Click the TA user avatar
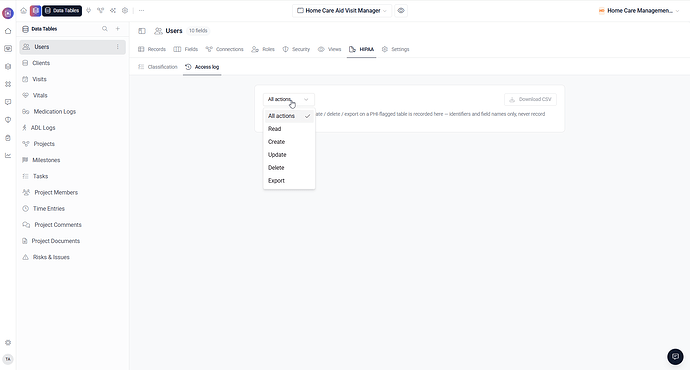Image resolution: width=690 pixels, height=370 pixels. (8, 359)
